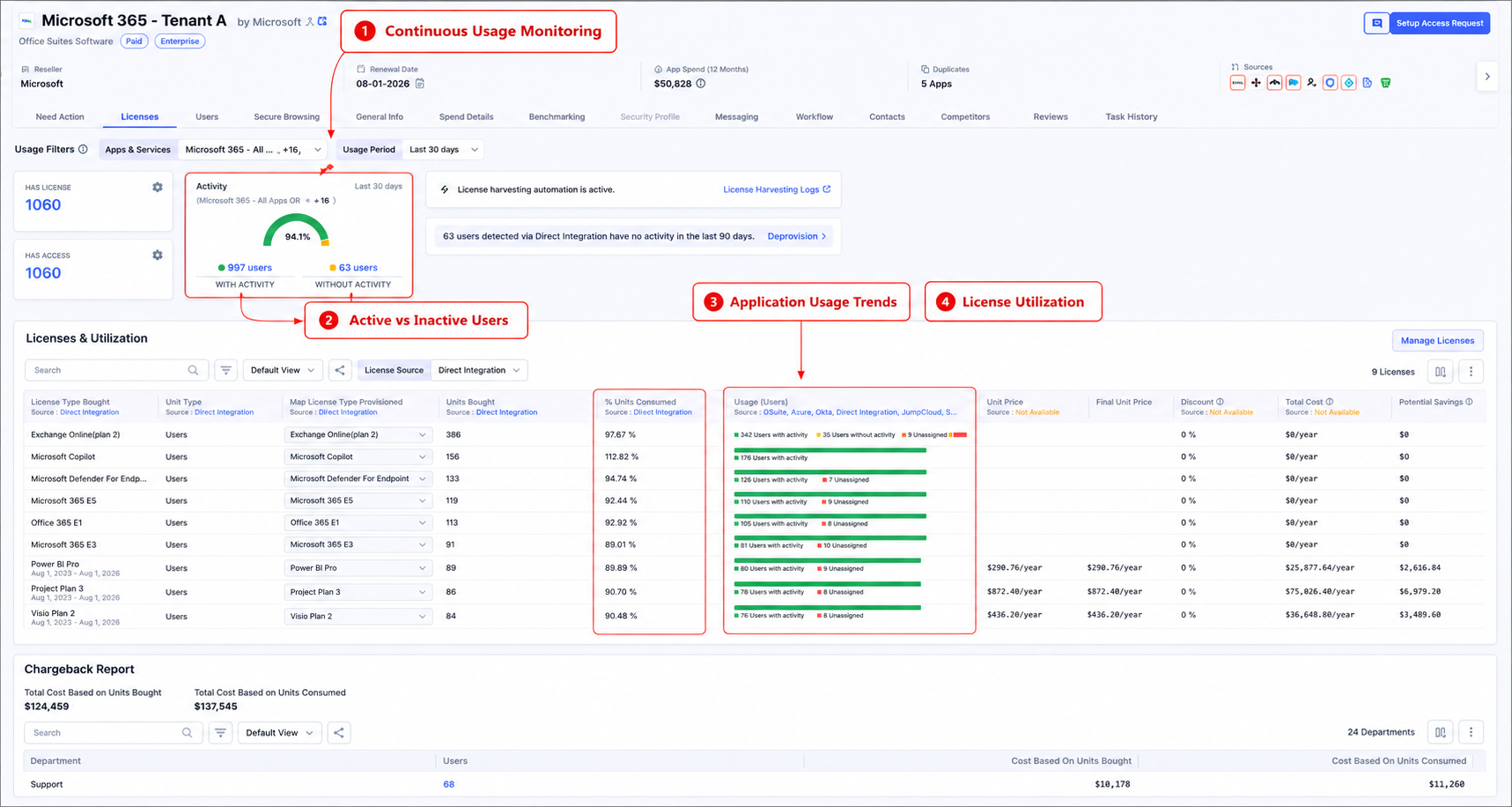Click the Setup Access Request button
This screenshot has width=1512, height=807.
1440,23
